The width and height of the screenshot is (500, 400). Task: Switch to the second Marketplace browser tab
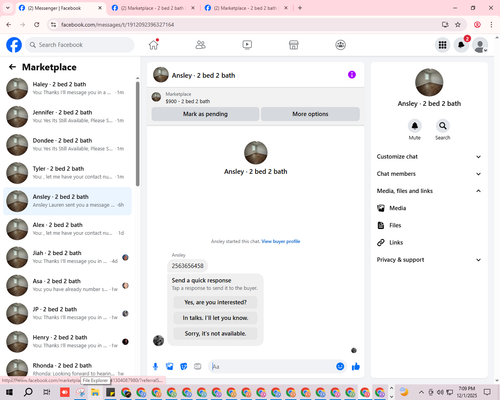point(153,8)
